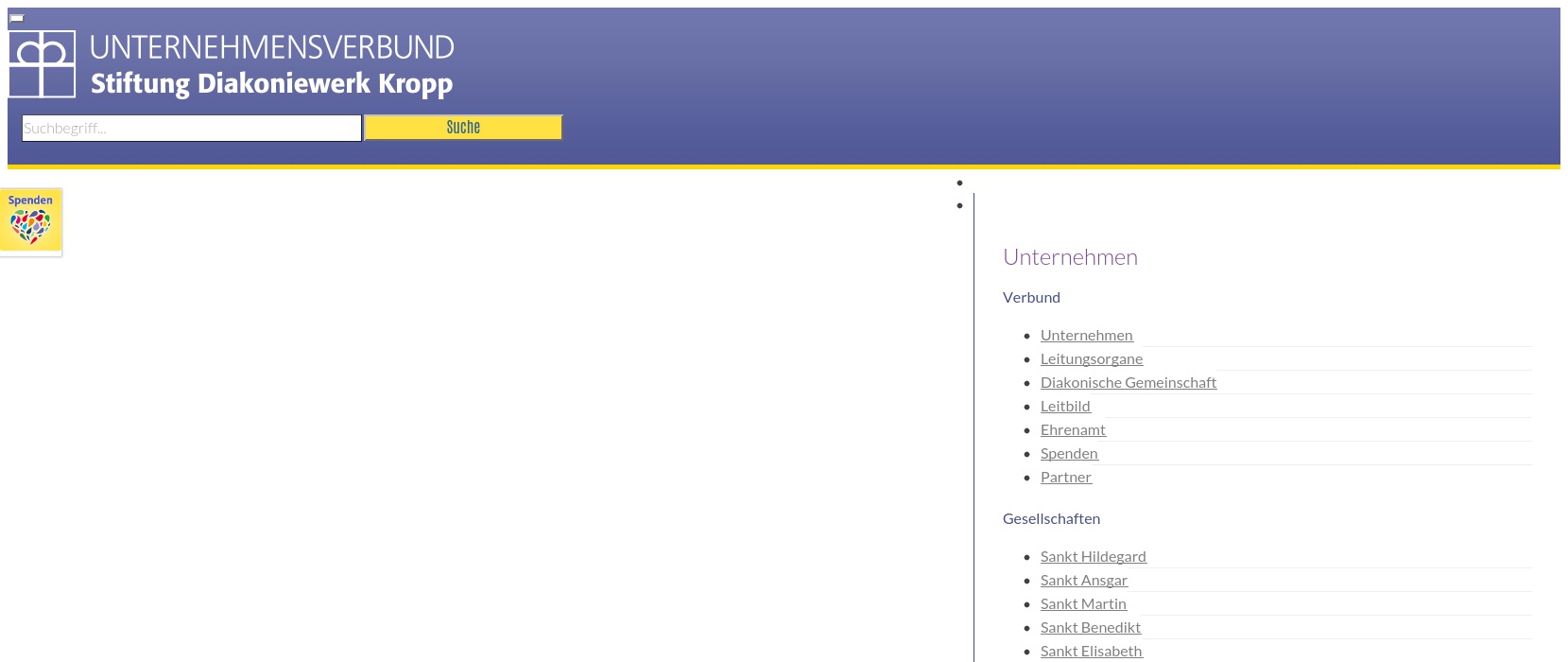
Task: Open the Sankt Benedikt link
Action: coord(1090,627)
